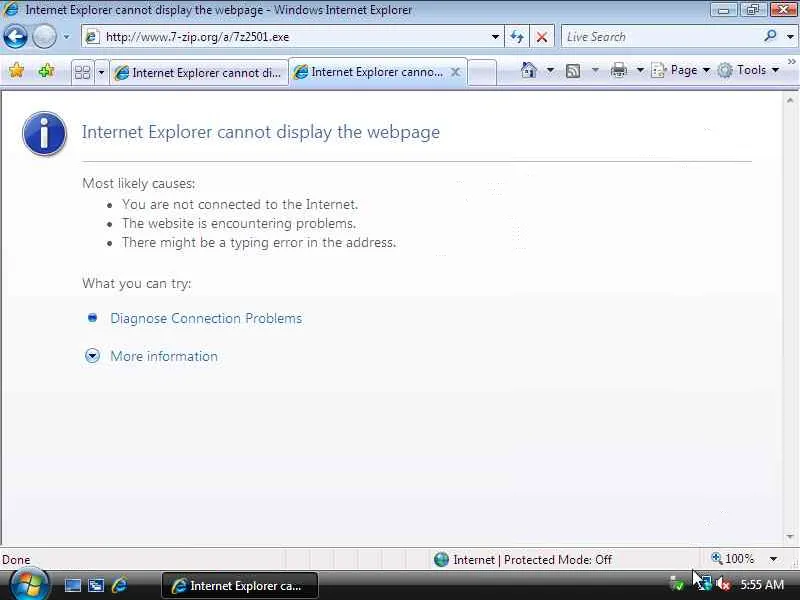Run search with the magnifier icon

pyautogui.click(x=770, y=36)
